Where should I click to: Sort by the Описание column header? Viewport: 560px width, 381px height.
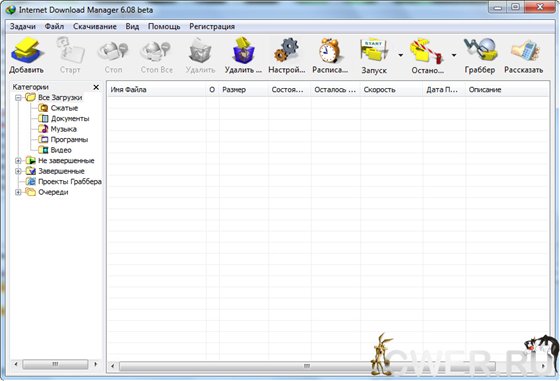tap(507, 90)
